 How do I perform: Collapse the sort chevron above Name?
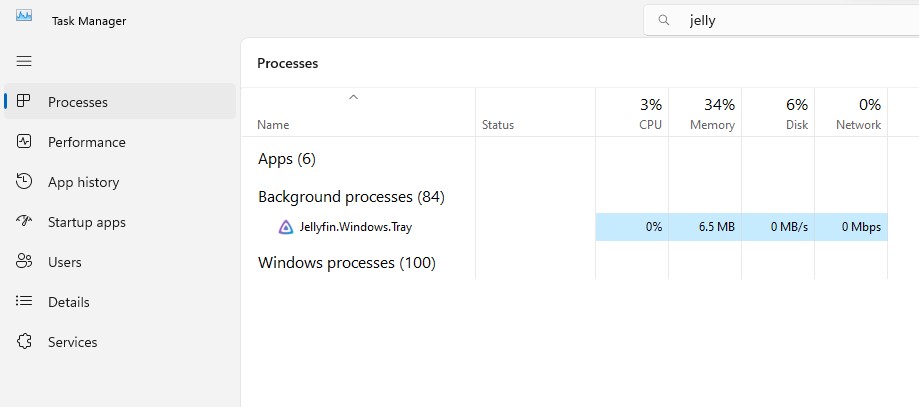(x=353, y=98)
